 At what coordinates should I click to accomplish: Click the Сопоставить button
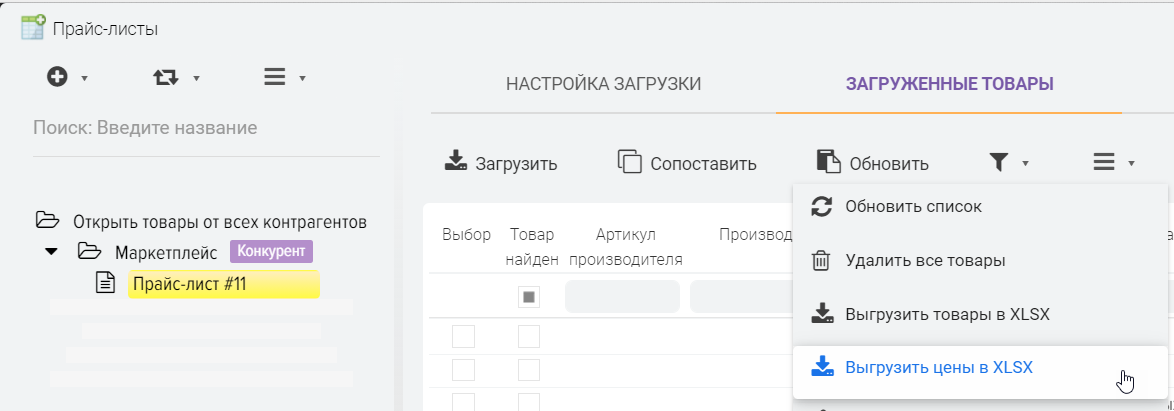687,163
